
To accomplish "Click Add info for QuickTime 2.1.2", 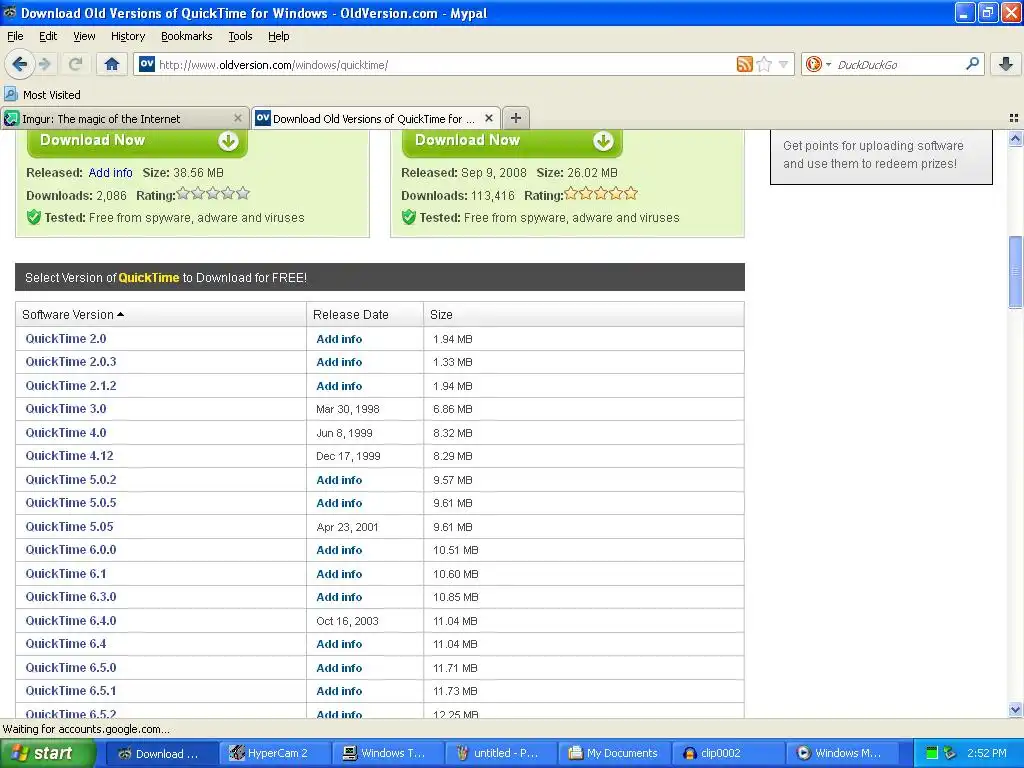I will point(339,386).
